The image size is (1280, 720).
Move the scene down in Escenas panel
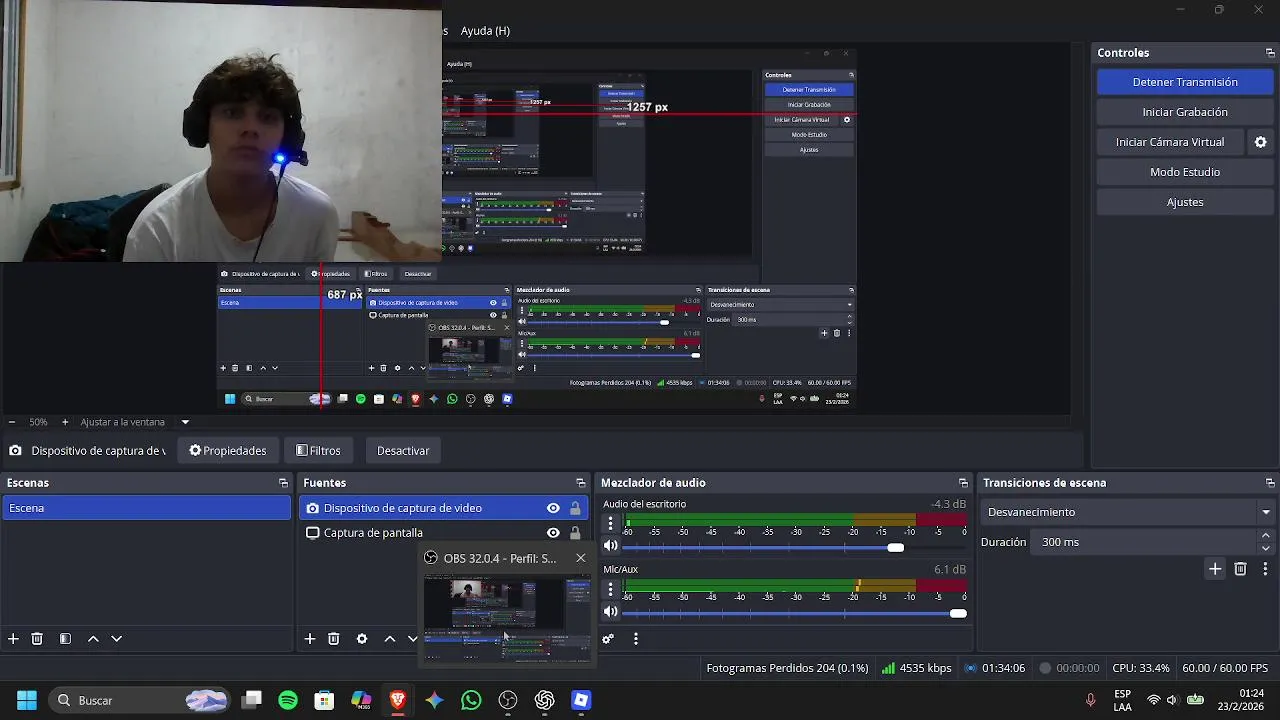pyautogui.click(x=116, y=639)
